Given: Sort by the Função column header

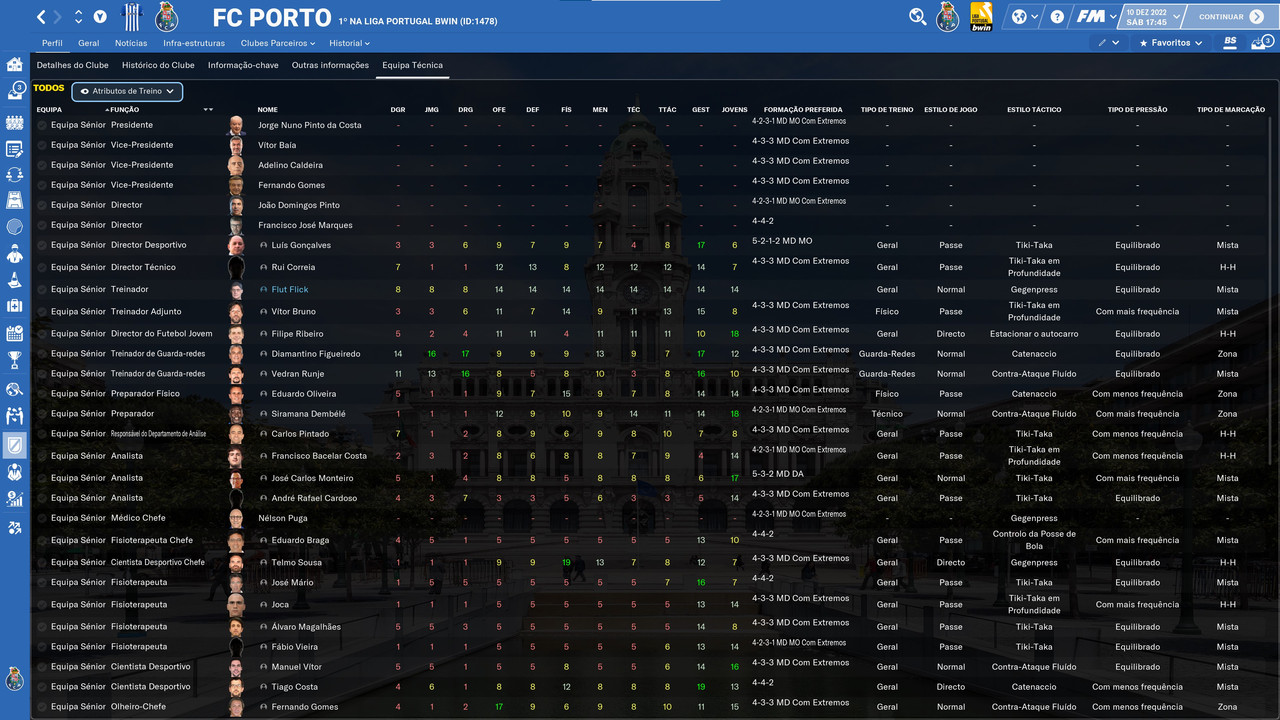Looking at the screenshot, I should pyautogui.click(x=125, y=109).
